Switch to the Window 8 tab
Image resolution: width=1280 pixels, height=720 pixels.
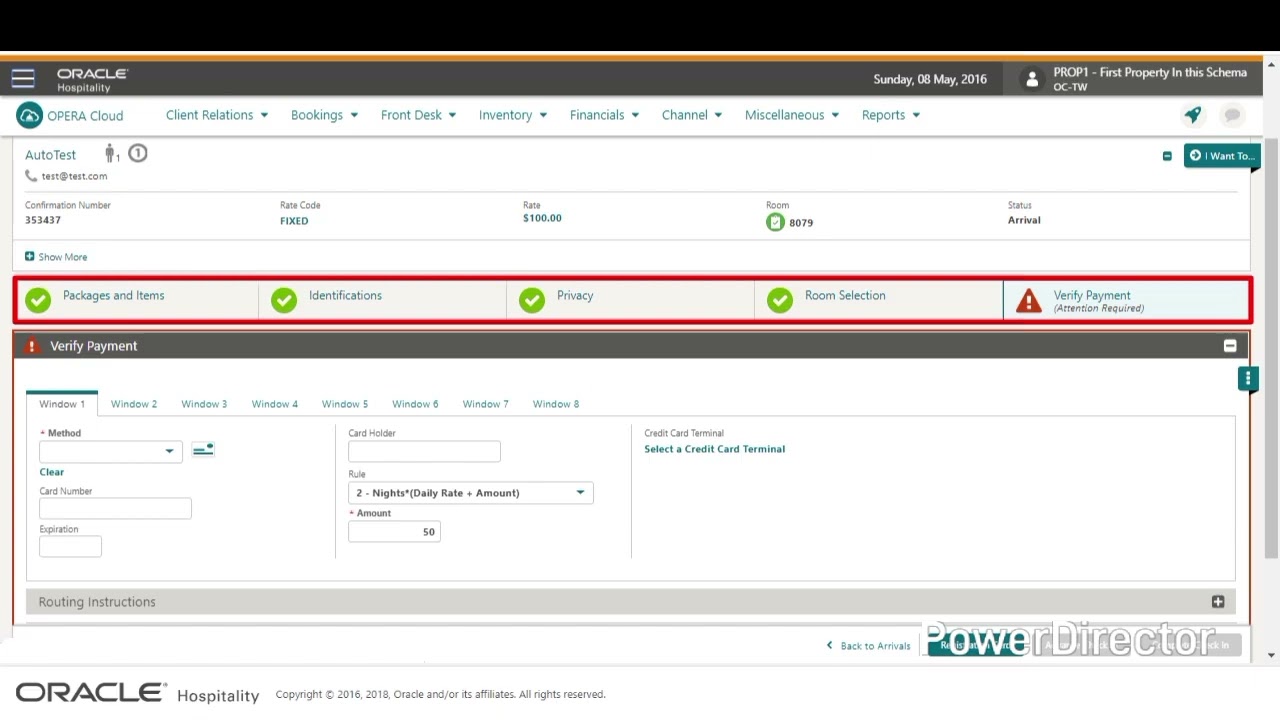coord(556,404)
